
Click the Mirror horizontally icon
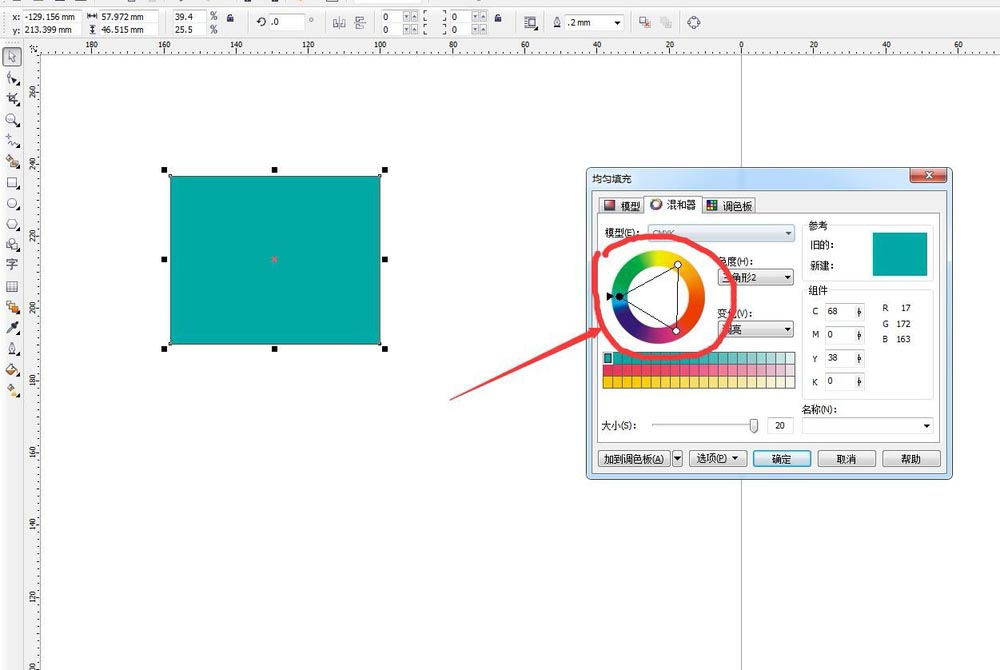point(339,23)
